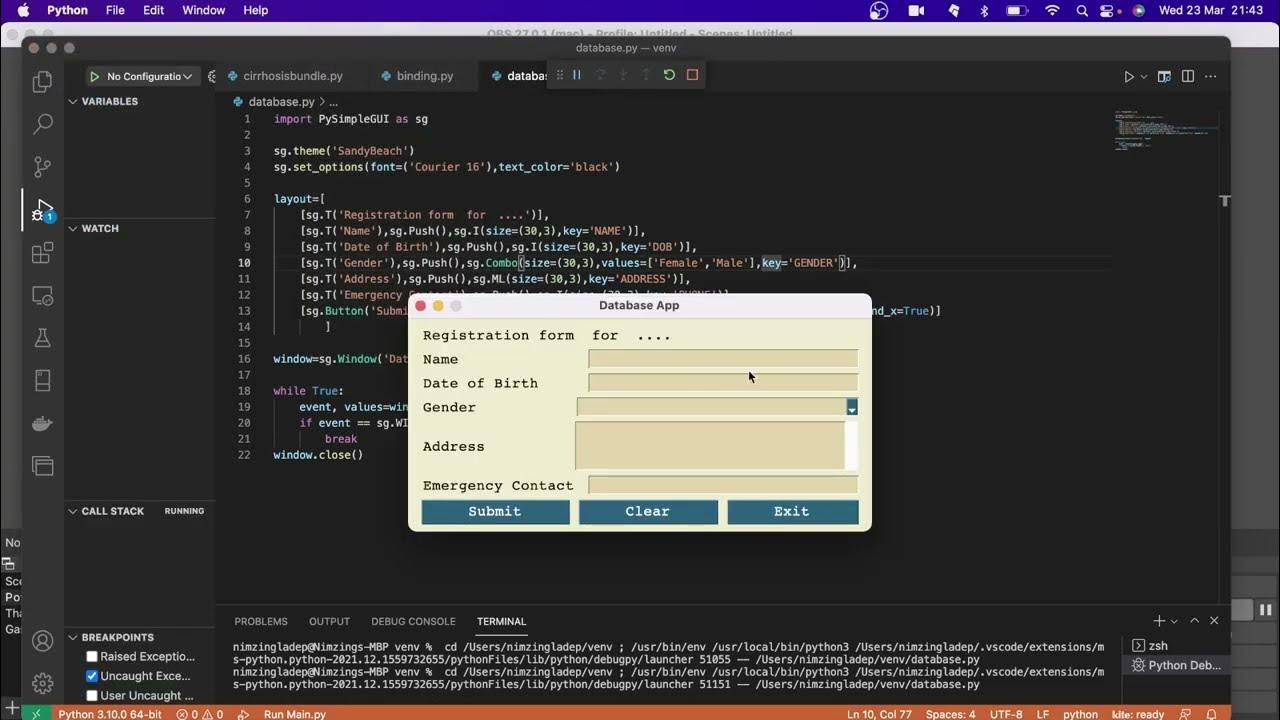The width and height of the screenshot is (1280, 720).
Task: Open macOS Spotlight search icon
Action: [1082, 10]
